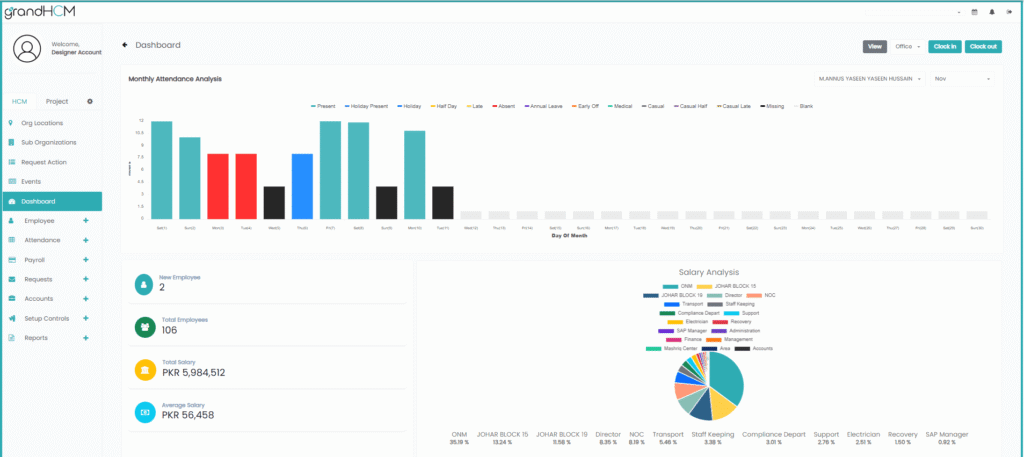
Task: Open settings gear next to Project tab
Action: [x=89, y=101]
